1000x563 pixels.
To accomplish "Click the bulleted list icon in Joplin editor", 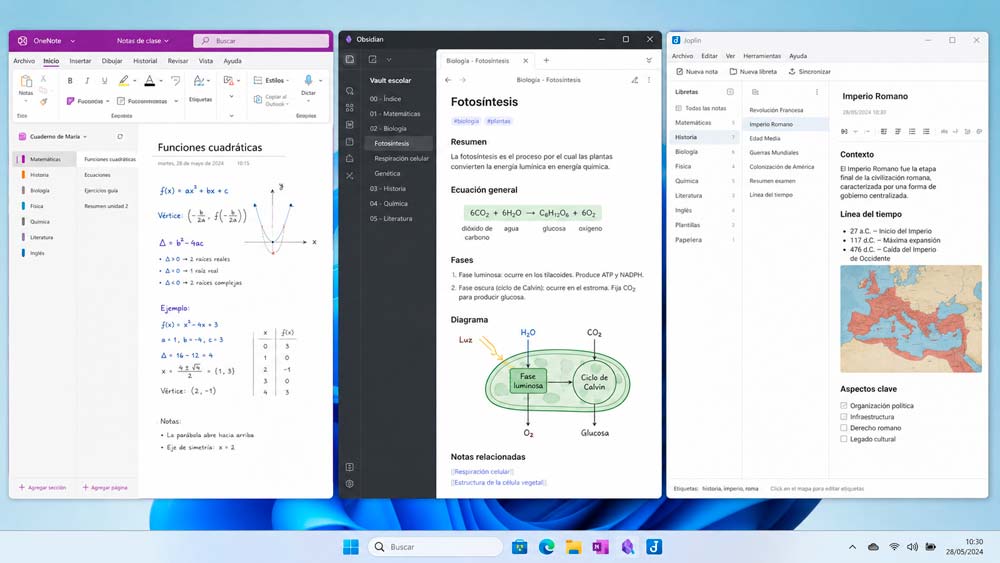I will [x=912, y=131].
